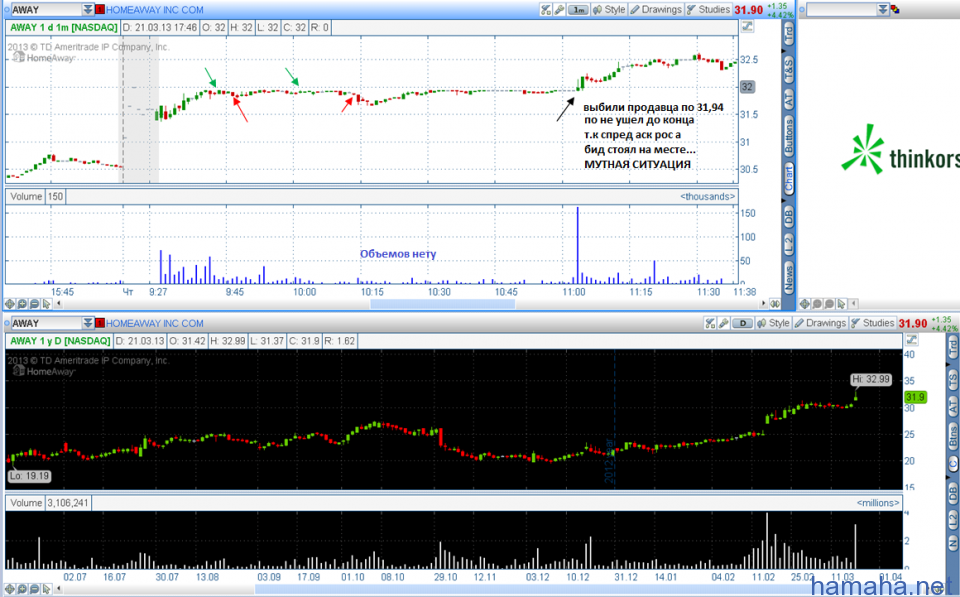Open Studies menu in upper chart

click(x=714, y=10)
